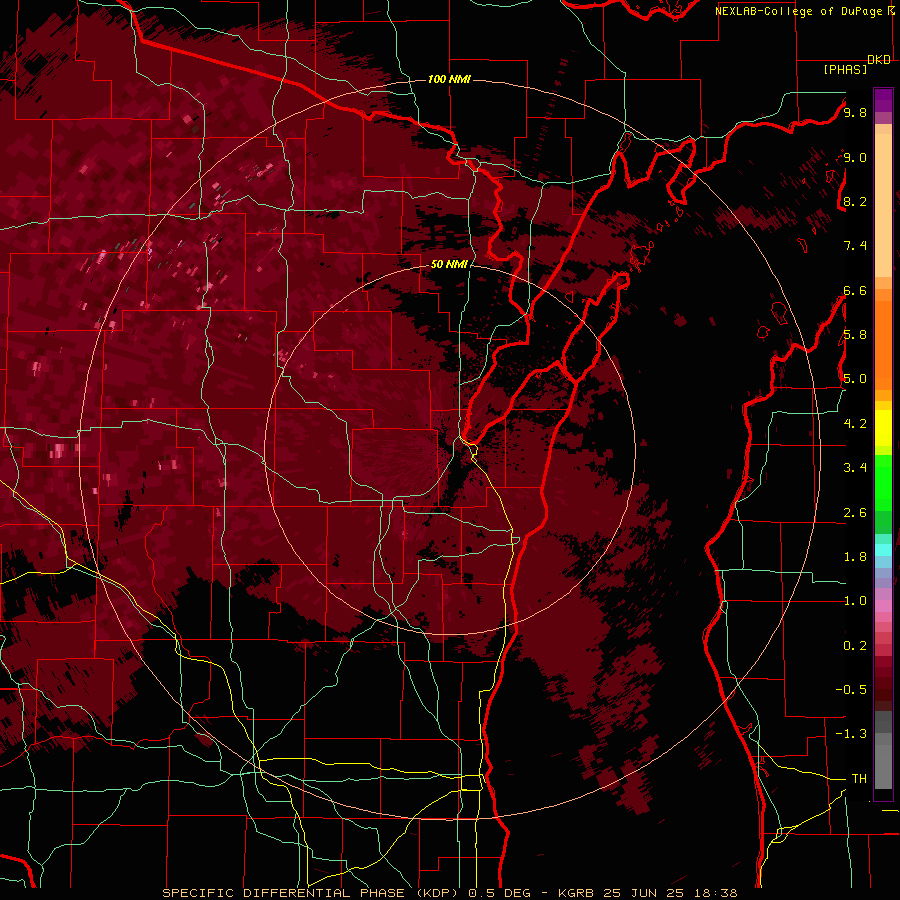Click the 1.0 value on the color scale
Image resolution: width=900 pixels, height=900 pixels.
click(855, 601)
